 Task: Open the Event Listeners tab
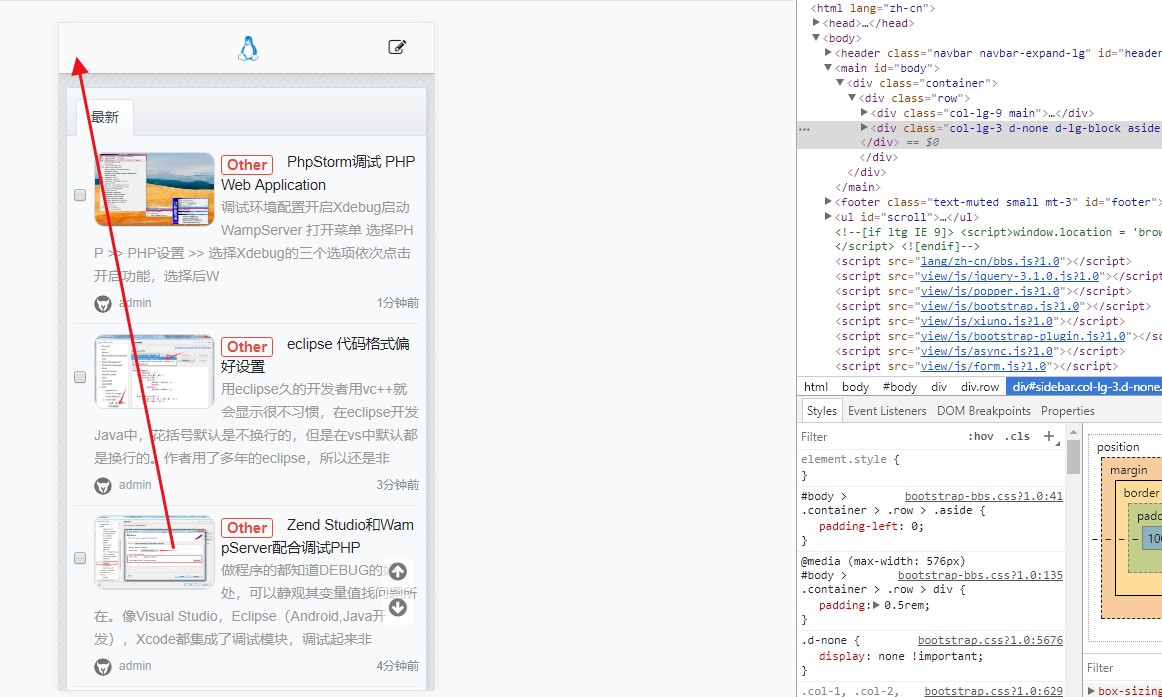tap(887, 410)
